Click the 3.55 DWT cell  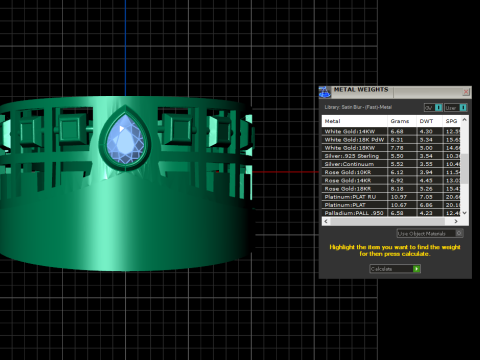click(430, 164)
